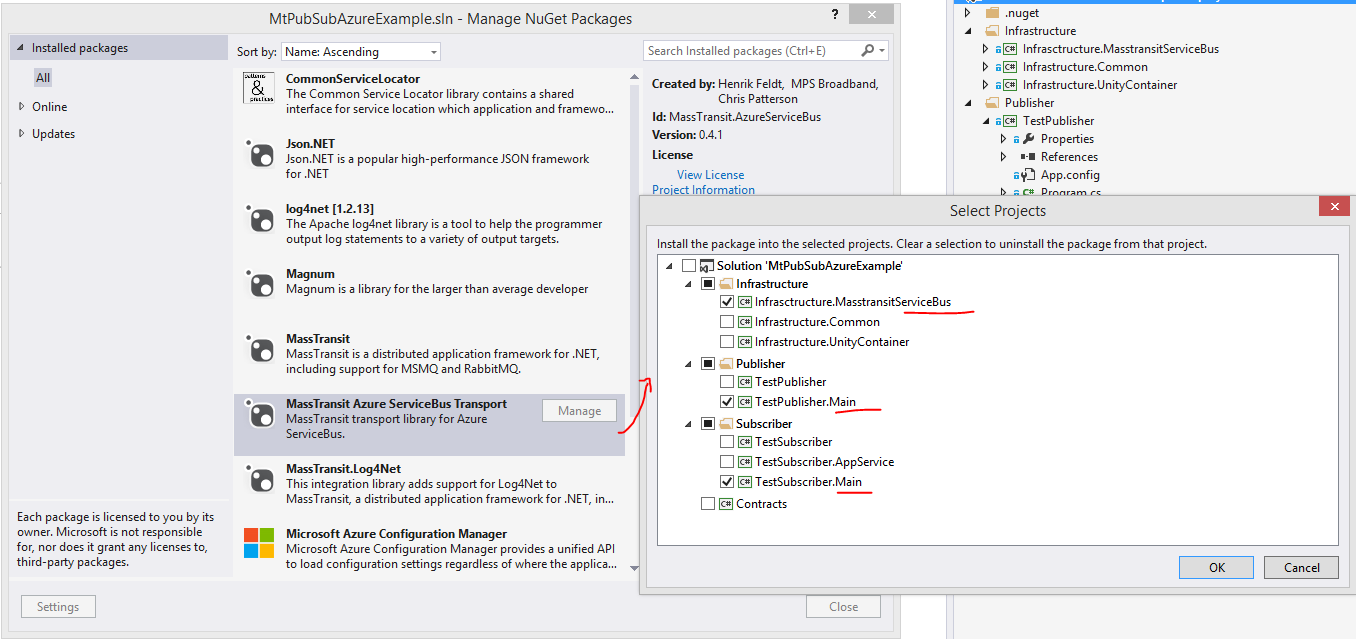The width and height of the screenshot is (1356, 639).
Task: Click the Publisher folder icon in Select Projects
Action: click(x=726, y=364)
